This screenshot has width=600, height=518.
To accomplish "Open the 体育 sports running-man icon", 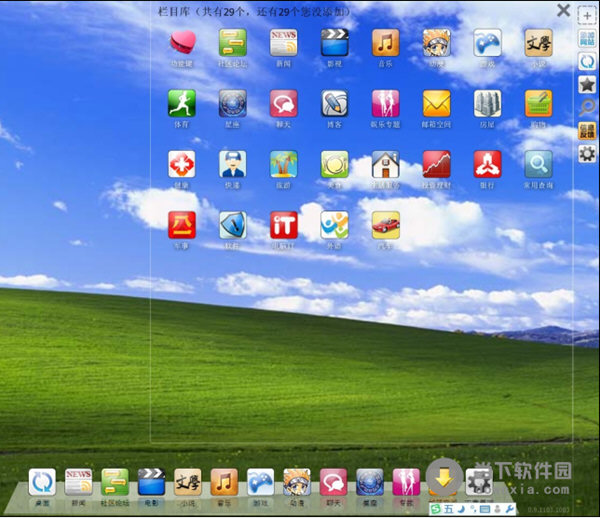I will (182, 103).
